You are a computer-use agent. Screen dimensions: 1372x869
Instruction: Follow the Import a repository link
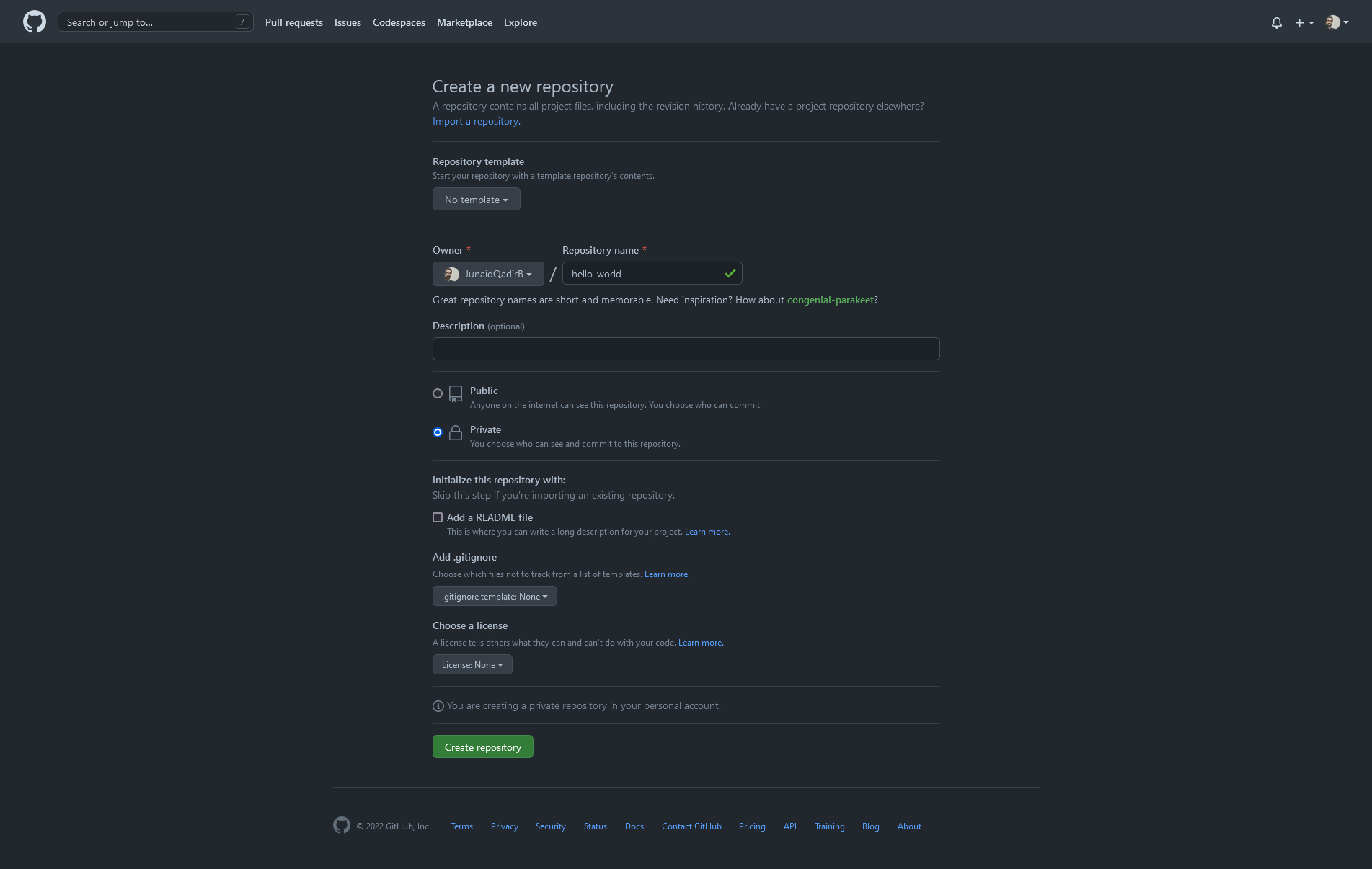[477, 121]
